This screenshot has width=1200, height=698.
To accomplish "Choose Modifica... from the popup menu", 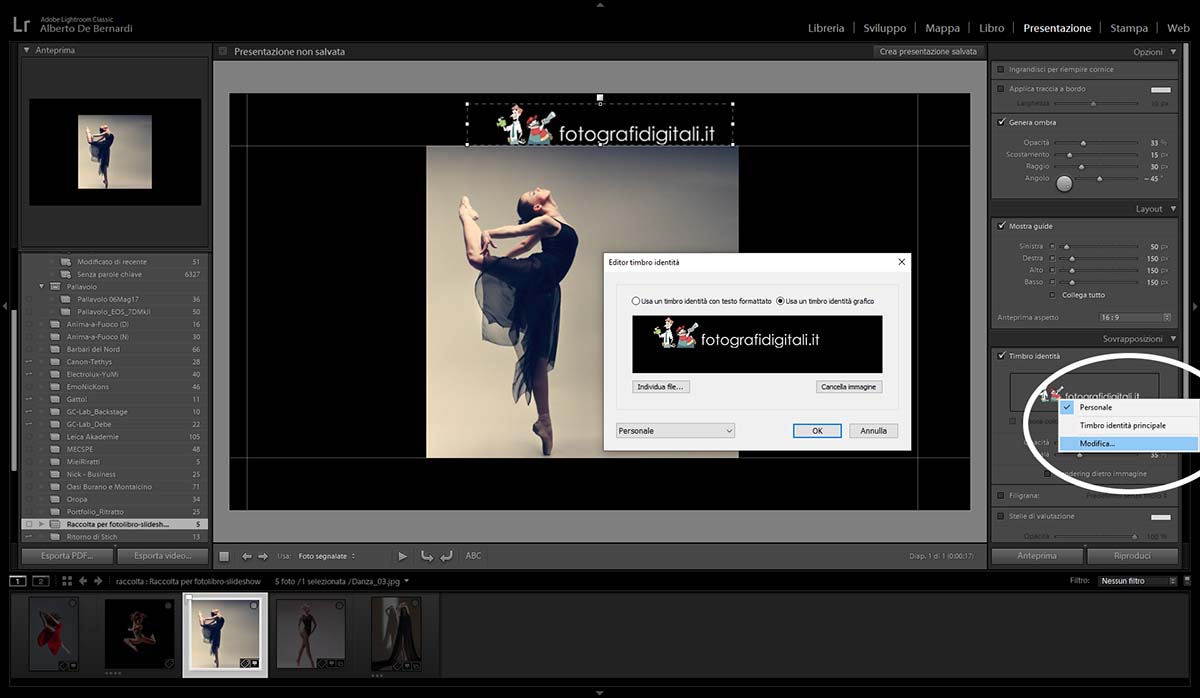I will coord(1097,443).
